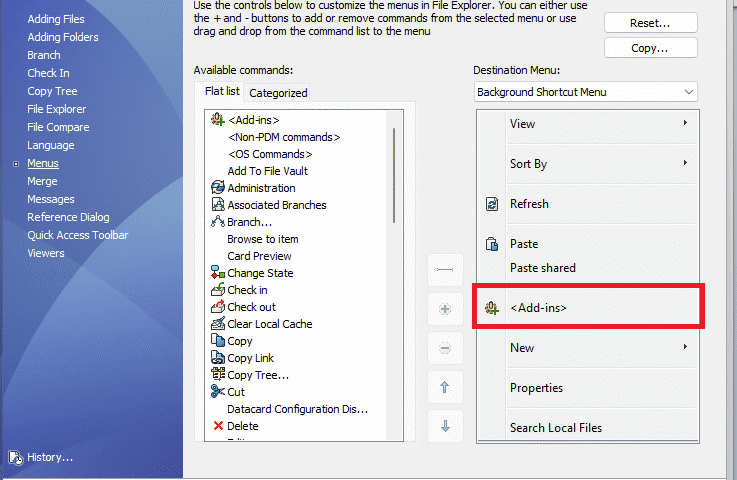
Task: Open the Quick Access Toolbar topic
Action: [x=78, y=235]
